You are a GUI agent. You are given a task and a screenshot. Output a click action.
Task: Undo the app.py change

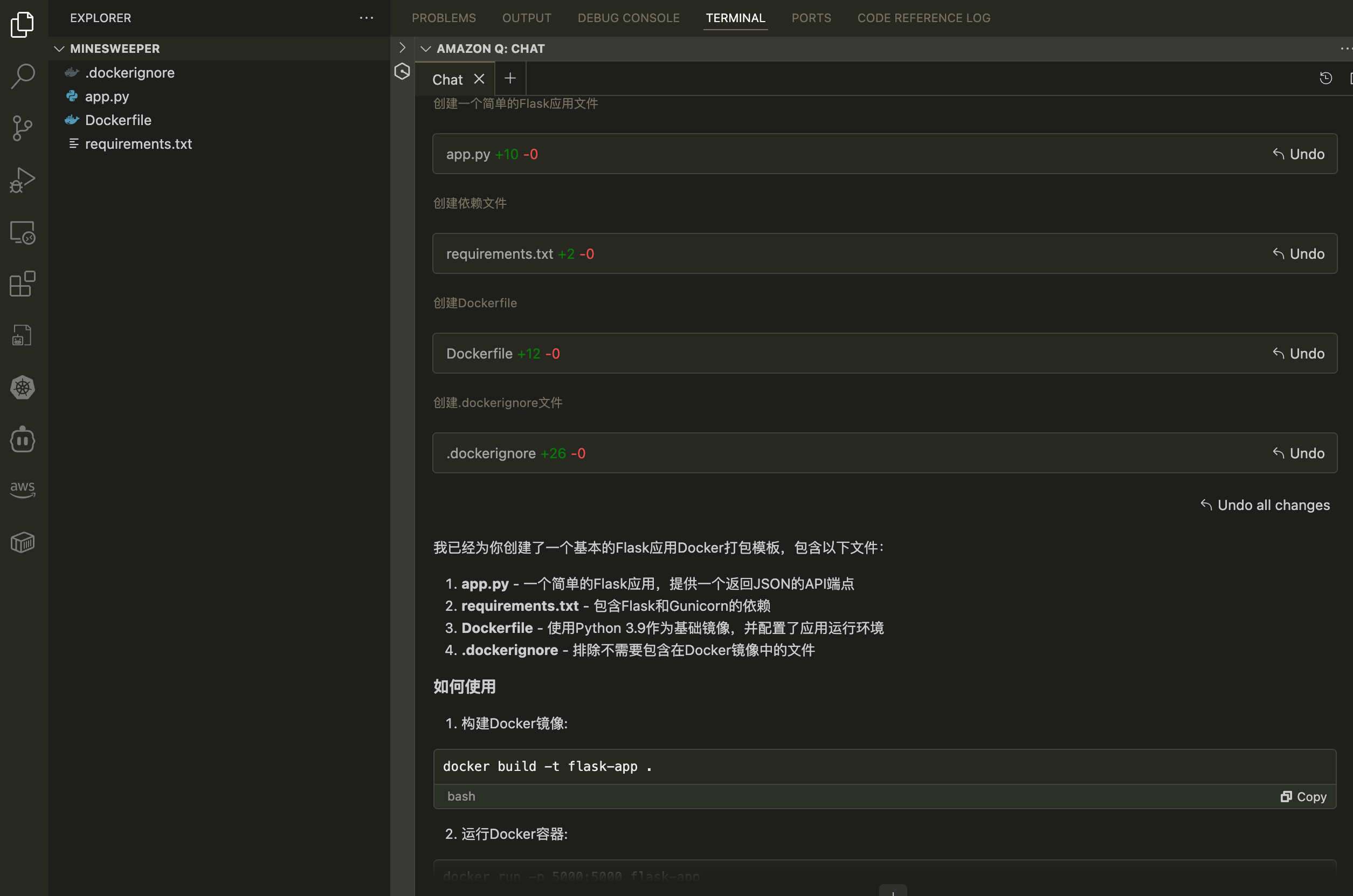[x=1298, y=154]
